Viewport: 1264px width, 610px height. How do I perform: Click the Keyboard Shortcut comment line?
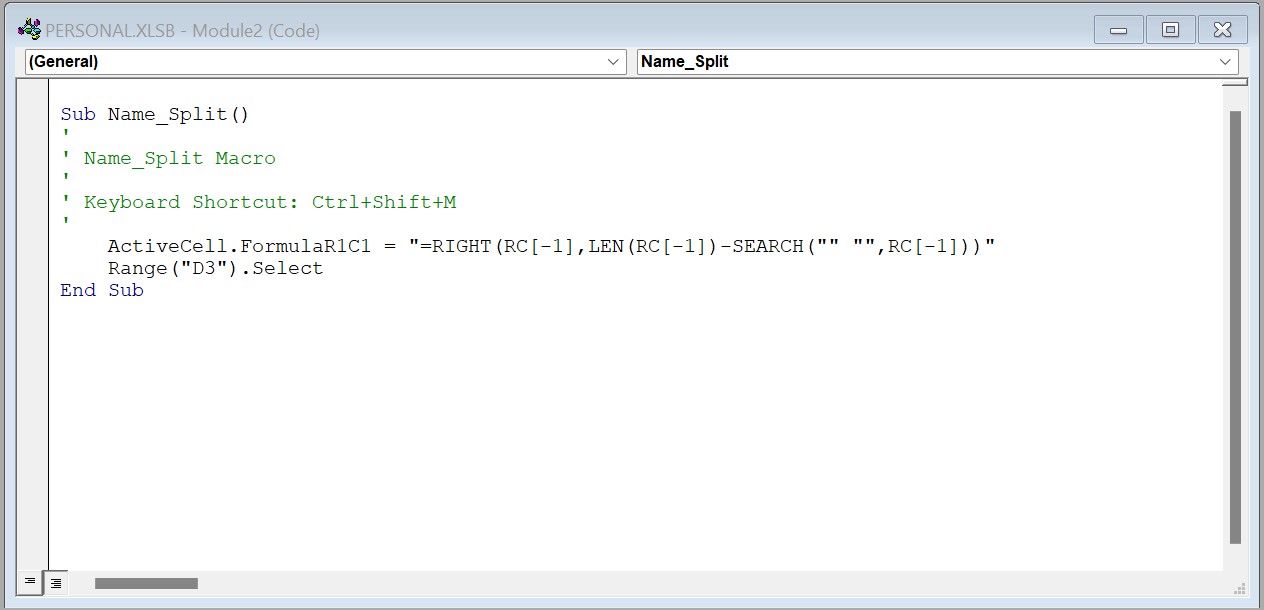point(269,202)
